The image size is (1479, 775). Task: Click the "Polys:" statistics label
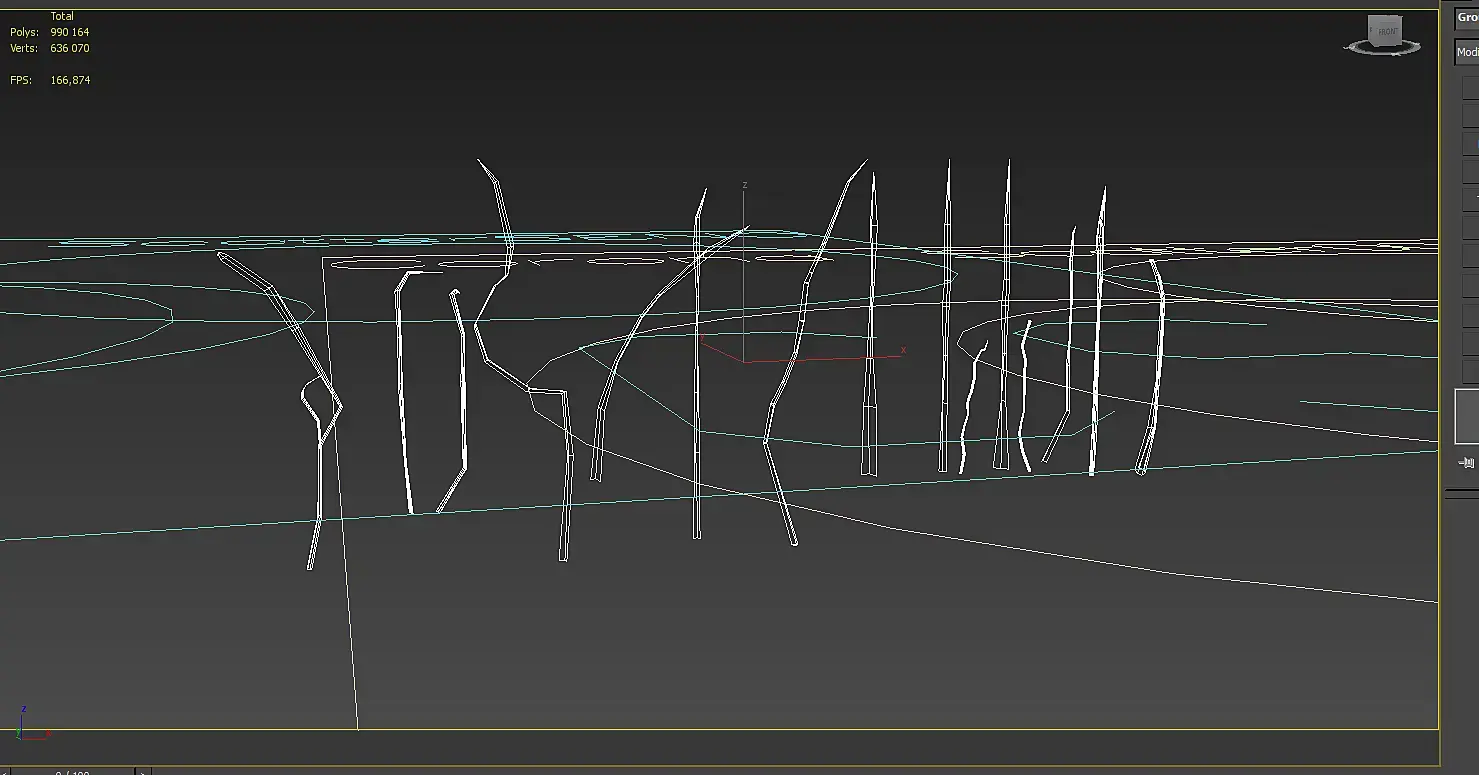pyautogui.click(x=22, y=32)
